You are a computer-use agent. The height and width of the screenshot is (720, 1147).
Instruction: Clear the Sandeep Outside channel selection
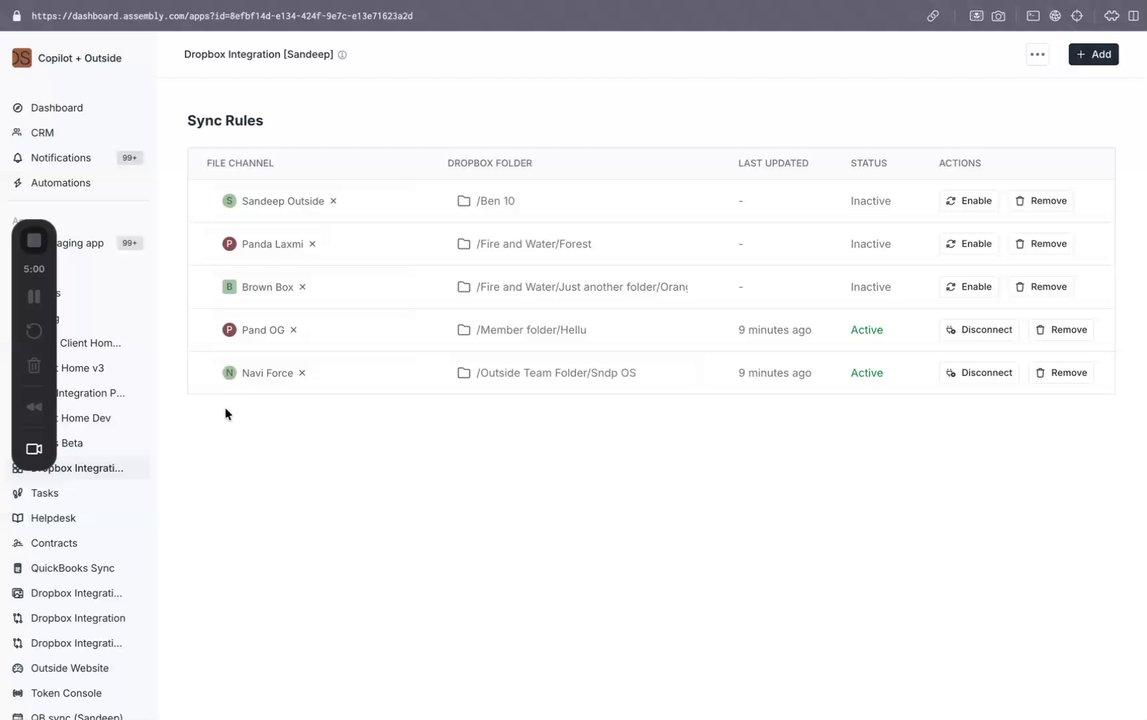click(333, 201)
